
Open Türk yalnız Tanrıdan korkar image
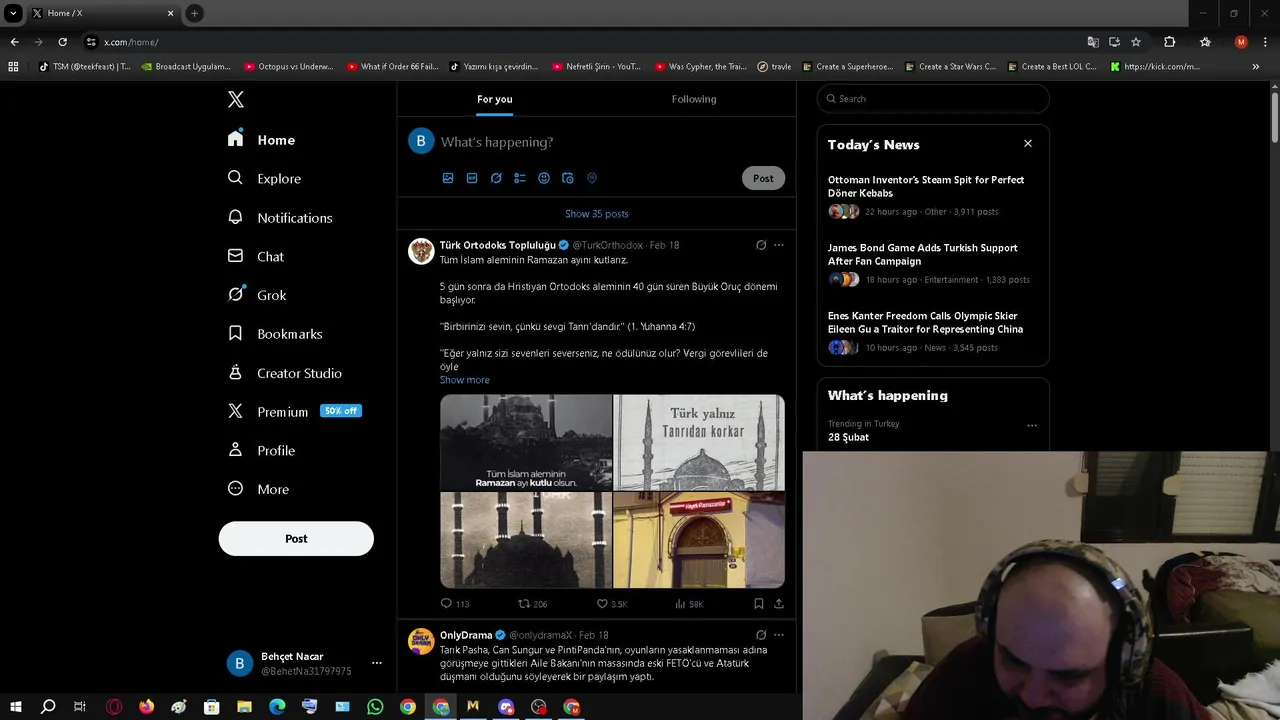click(x=699, y=442)
